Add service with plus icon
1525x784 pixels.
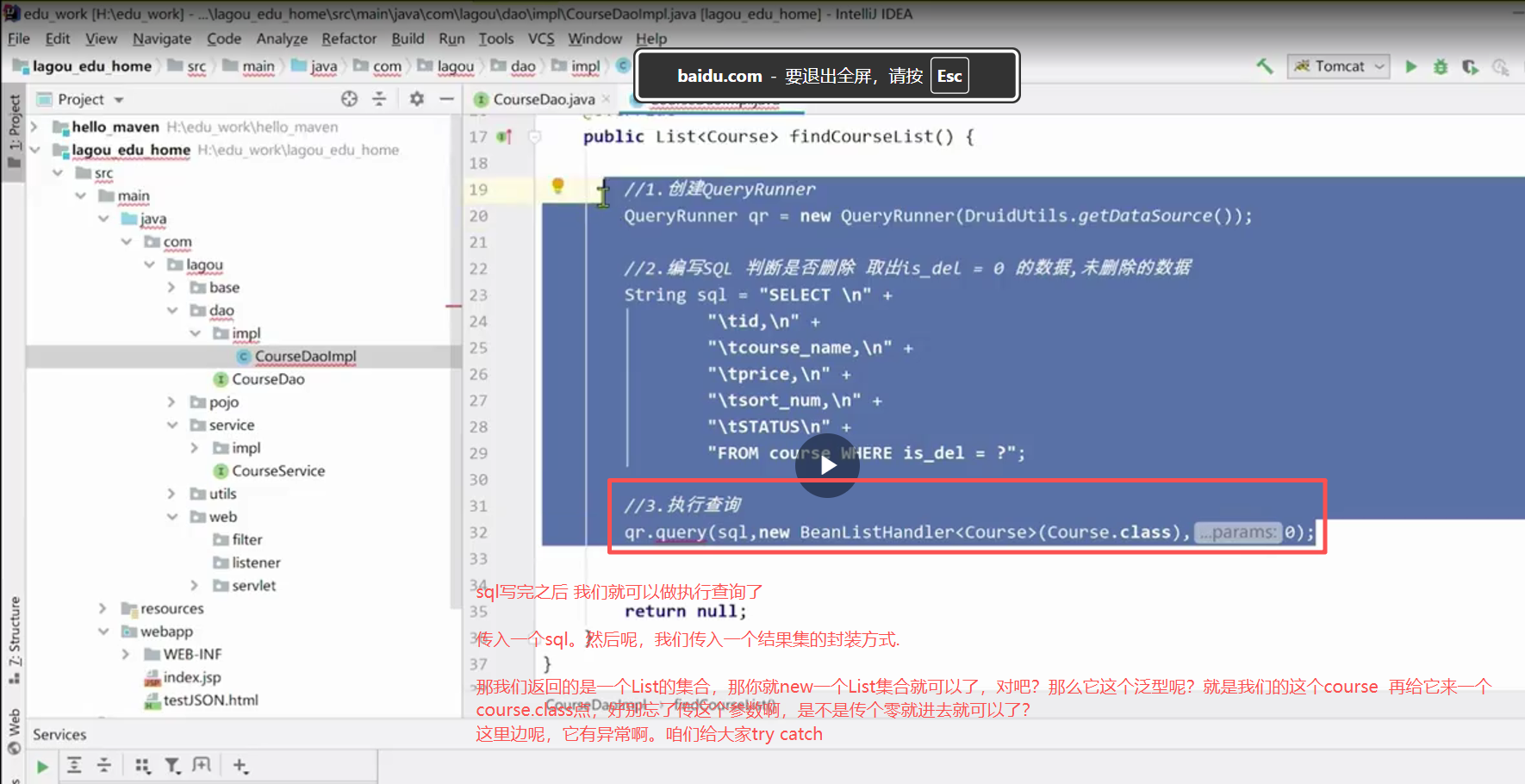pyautogui.click(x=240, y=765)
